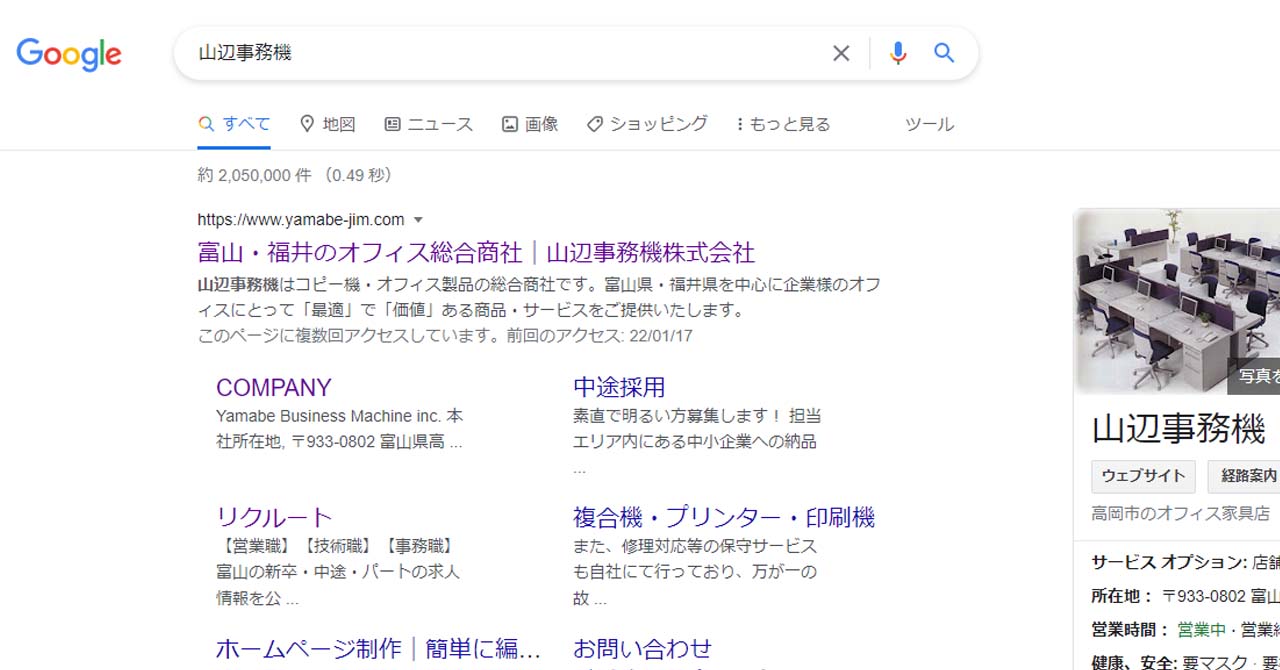1280x670 pixels.
Task: Open the COMPANY sitelink
Action: [273, 387]
